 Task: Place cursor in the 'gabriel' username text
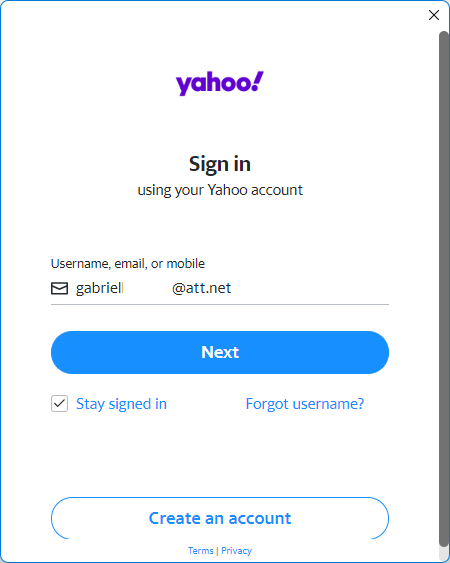99,288
